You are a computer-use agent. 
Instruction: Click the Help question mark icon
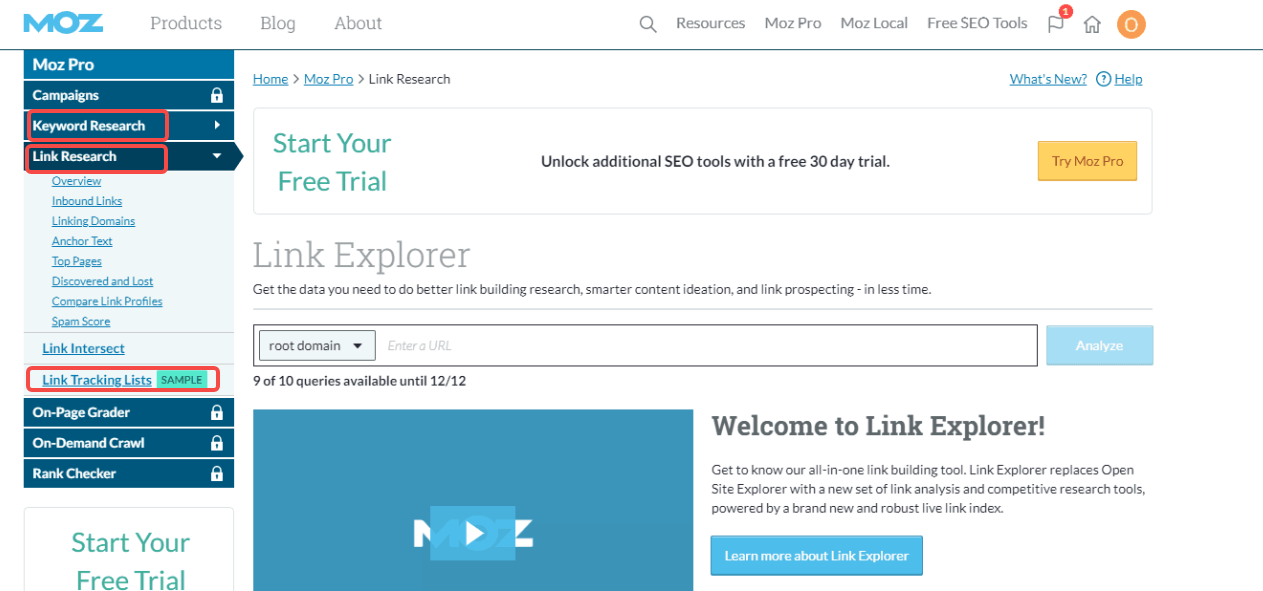(x=1103, y=79)
